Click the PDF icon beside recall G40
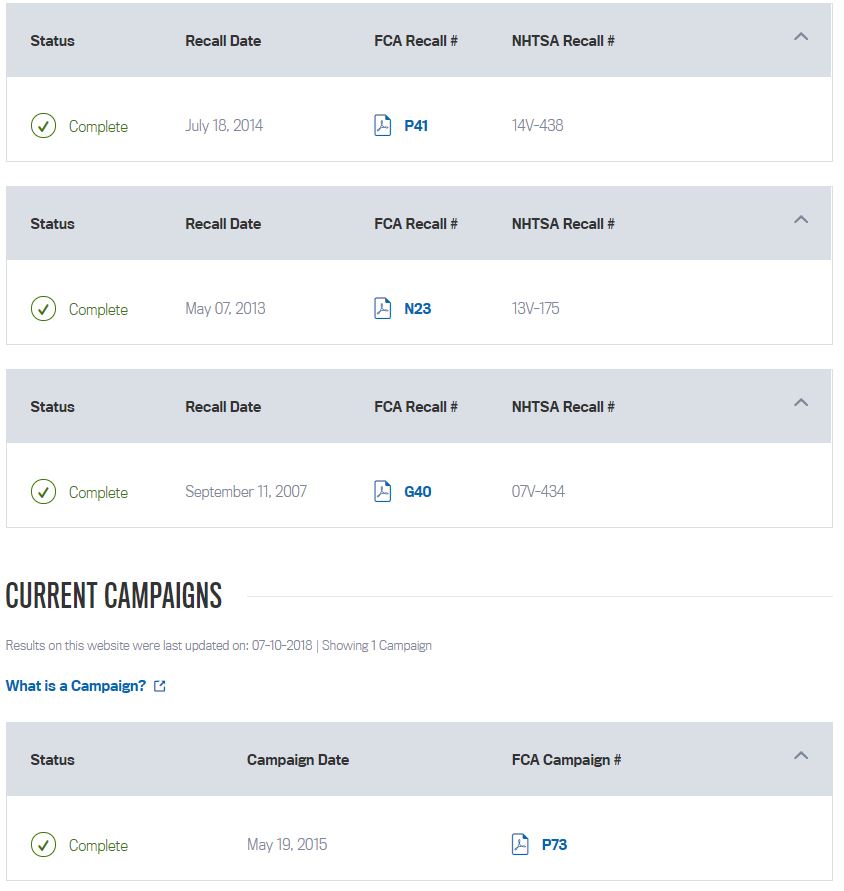The image size is (844, 891). 383,492
